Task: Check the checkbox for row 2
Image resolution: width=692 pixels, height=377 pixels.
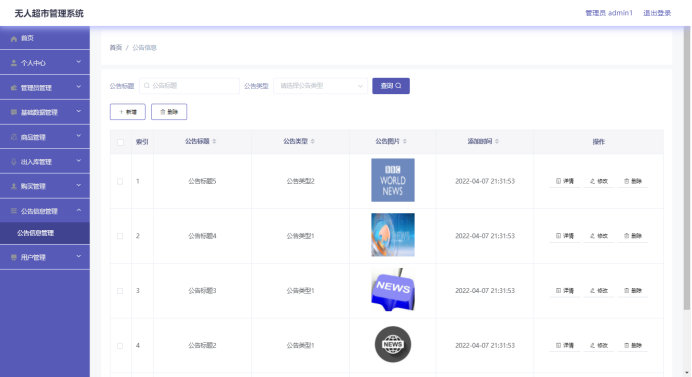Action: [120, 236]
